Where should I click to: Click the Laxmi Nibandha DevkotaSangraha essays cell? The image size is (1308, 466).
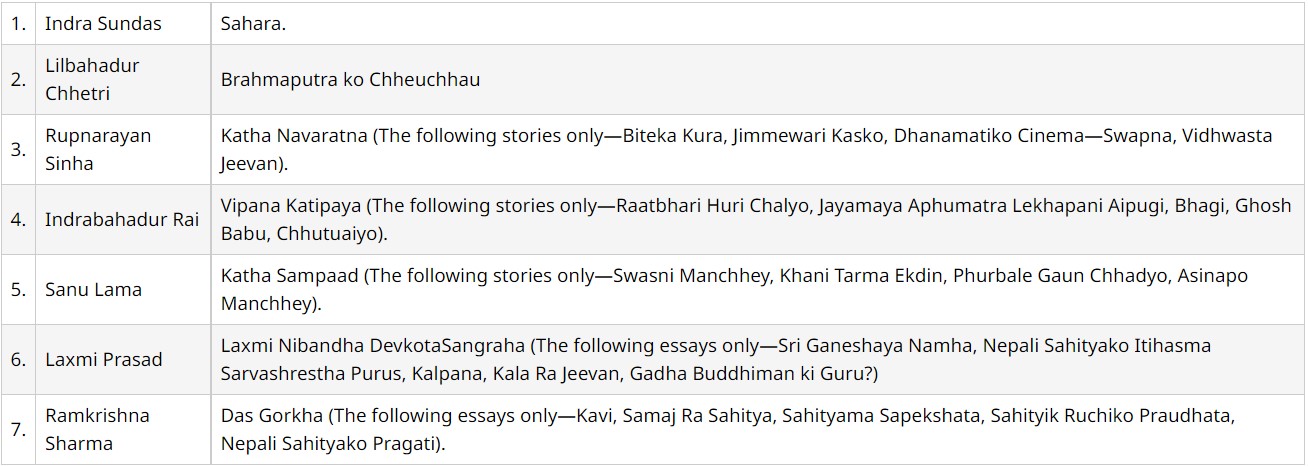click(x=716, y=359)
